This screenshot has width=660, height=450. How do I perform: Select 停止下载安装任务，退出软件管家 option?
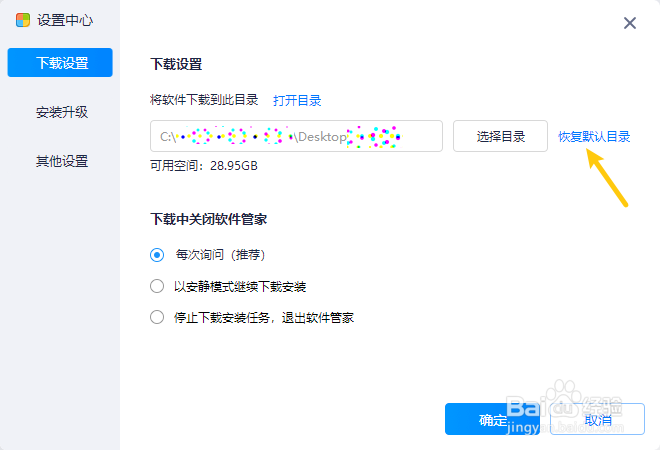point(157,318)
